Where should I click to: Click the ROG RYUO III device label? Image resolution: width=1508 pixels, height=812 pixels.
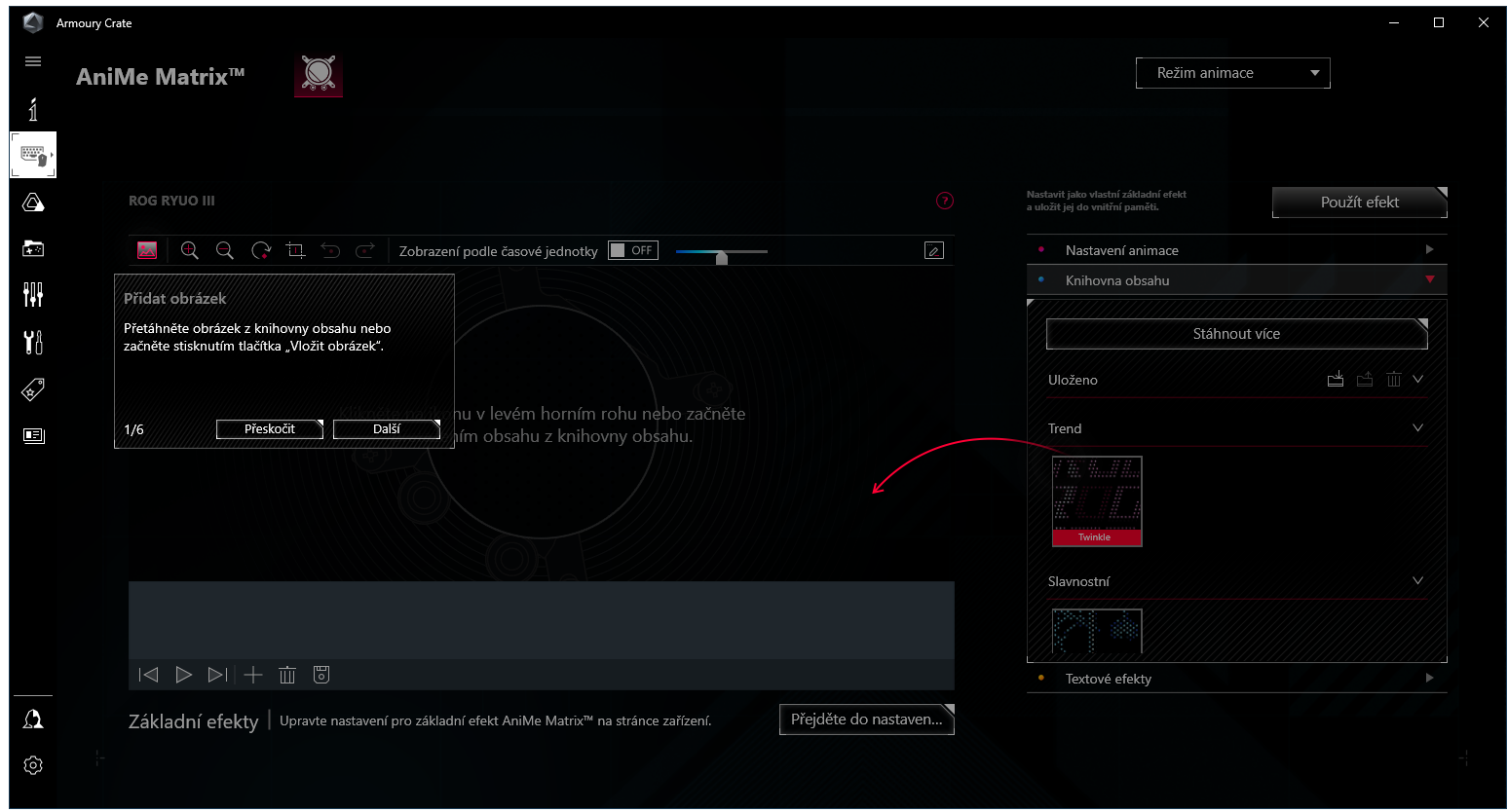click(x=171, y=201)
